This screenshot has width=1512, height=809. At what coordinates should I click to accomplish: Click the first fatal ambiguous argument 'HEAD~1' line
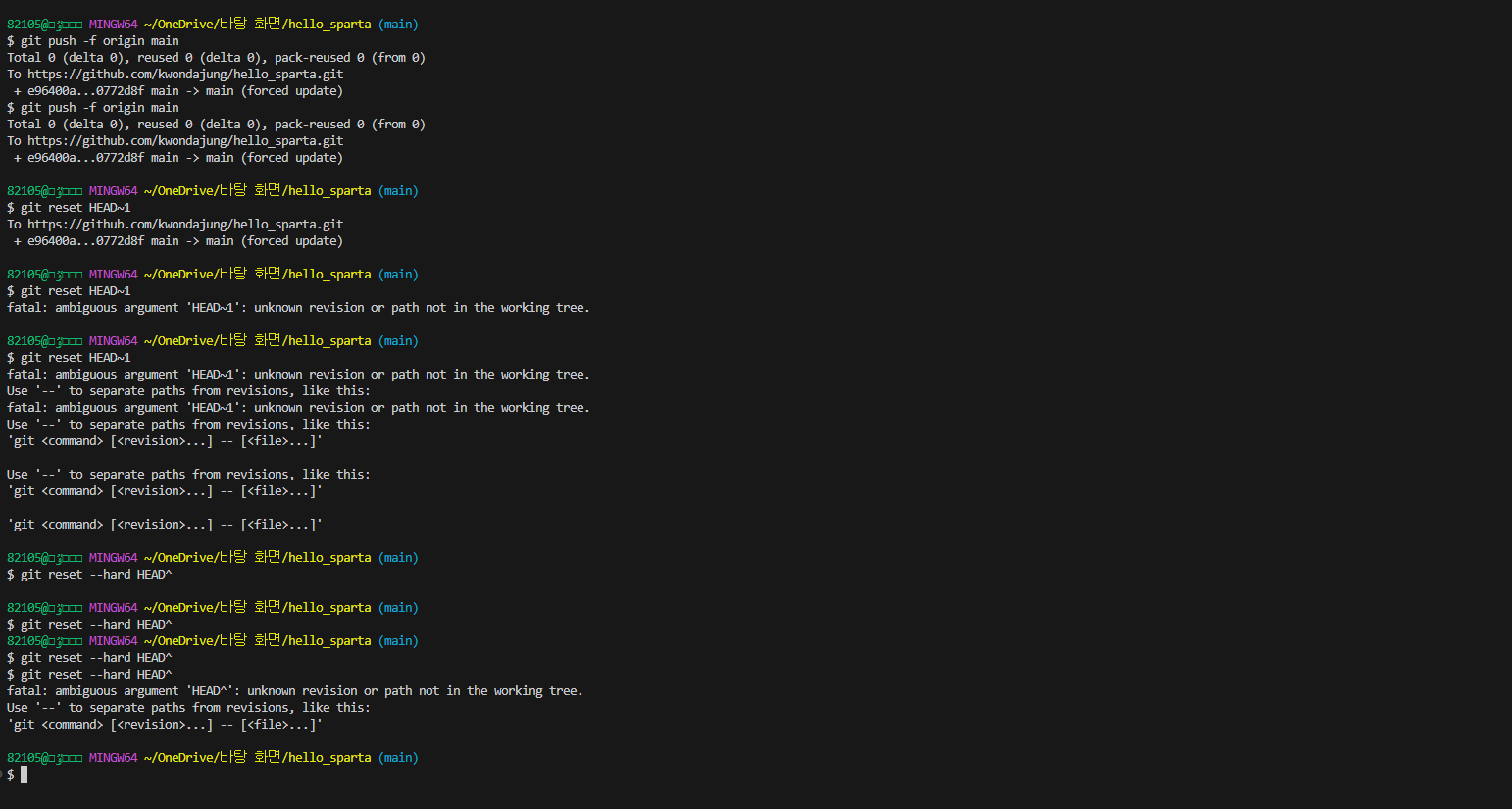click(x=298, y=308)
